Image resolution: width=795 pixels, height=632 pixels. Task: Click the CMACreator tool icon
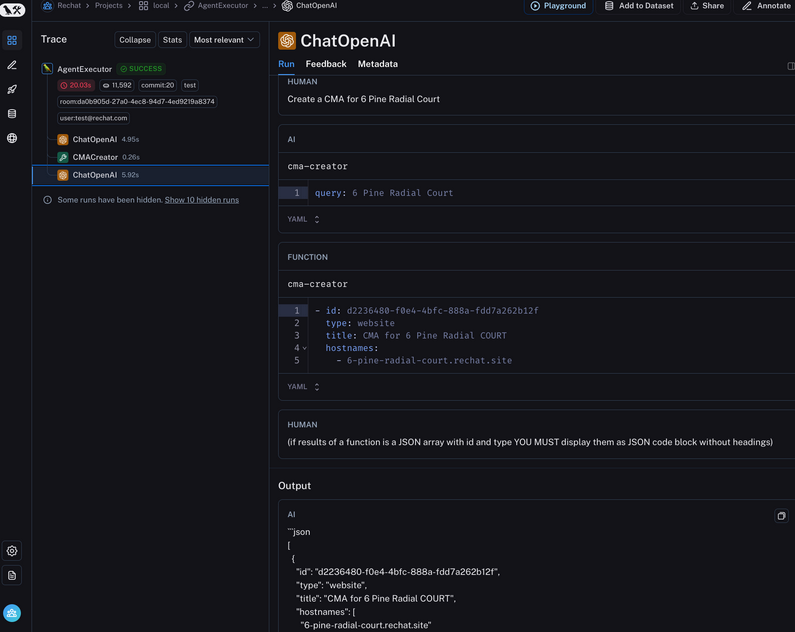pos(63,157)
